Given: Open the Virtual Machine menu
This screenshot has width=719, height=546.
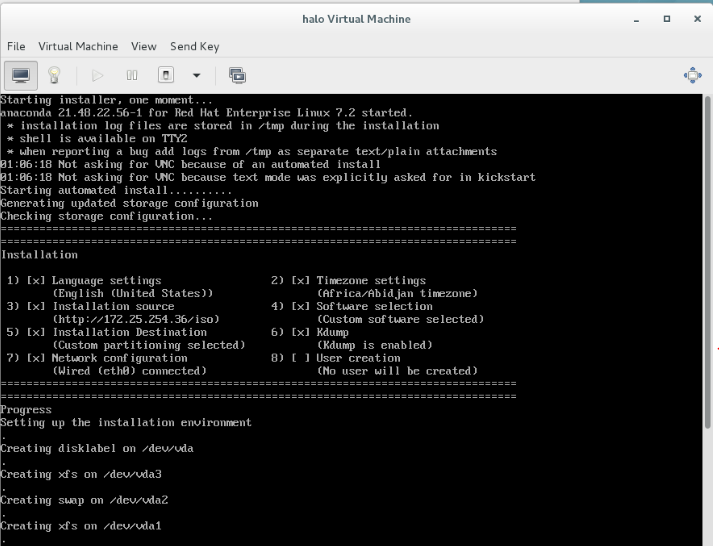Looking at the screenshot, I should (x=78, y=46).
